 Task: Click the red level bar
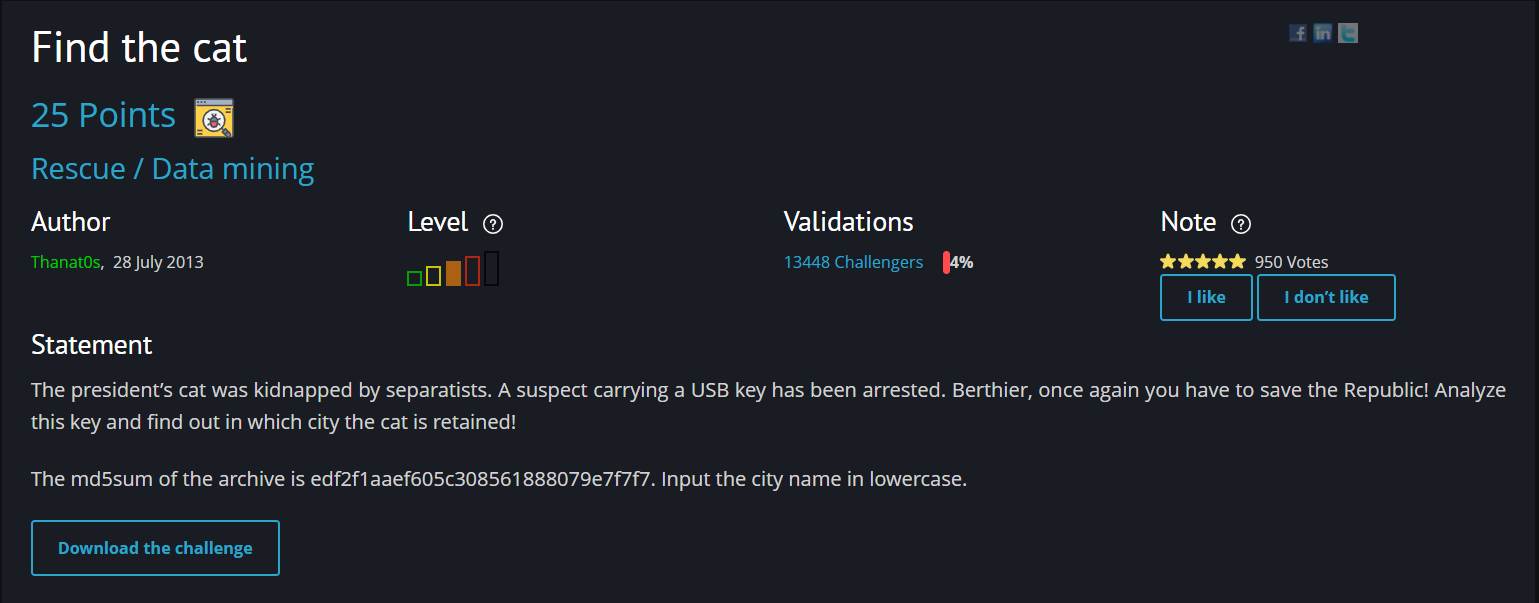coord(472,271)
